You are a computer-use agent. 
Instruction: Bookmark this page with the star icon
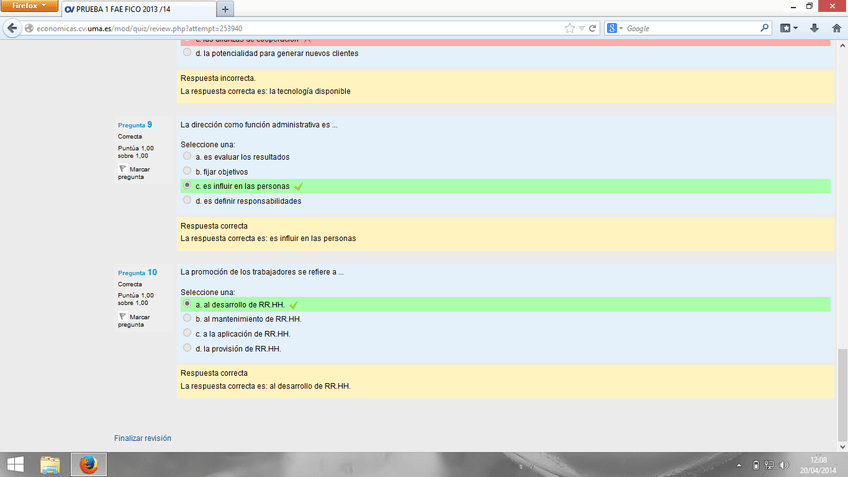pyautogui.click(x=569, y=28)
